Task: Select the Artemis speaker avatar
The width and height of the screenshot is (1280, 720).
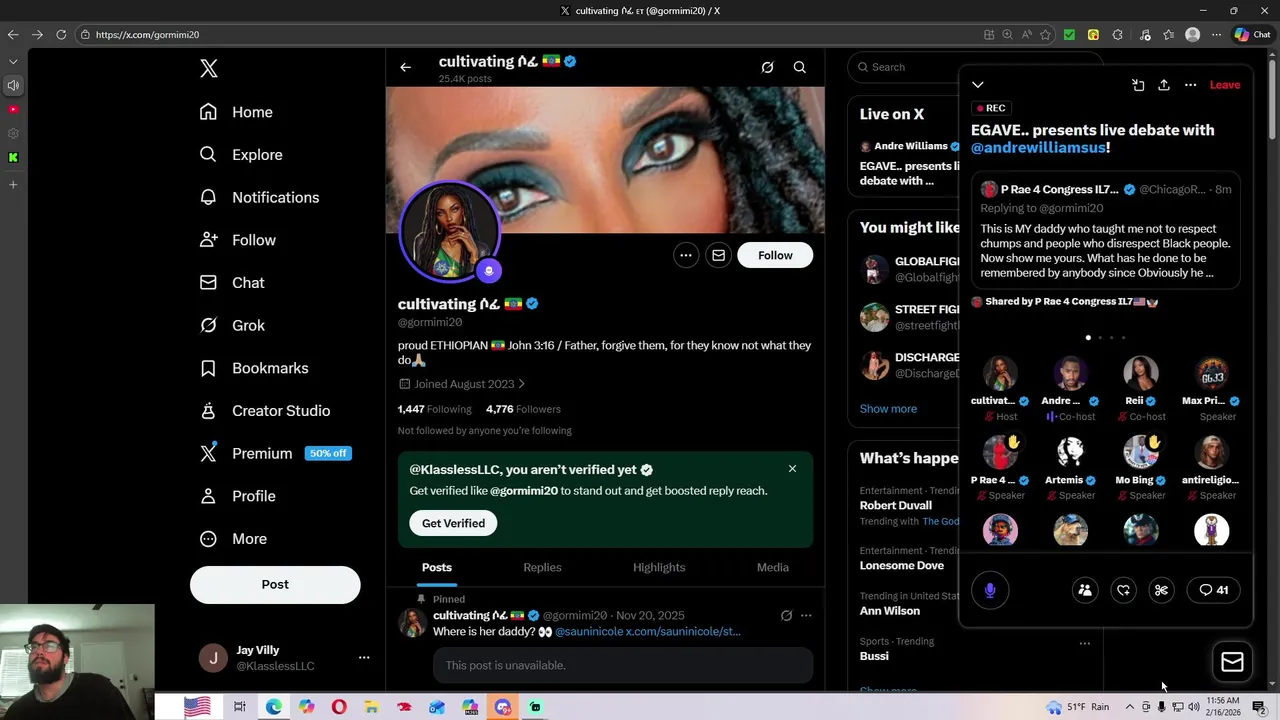Action: tap(1070, 452)
